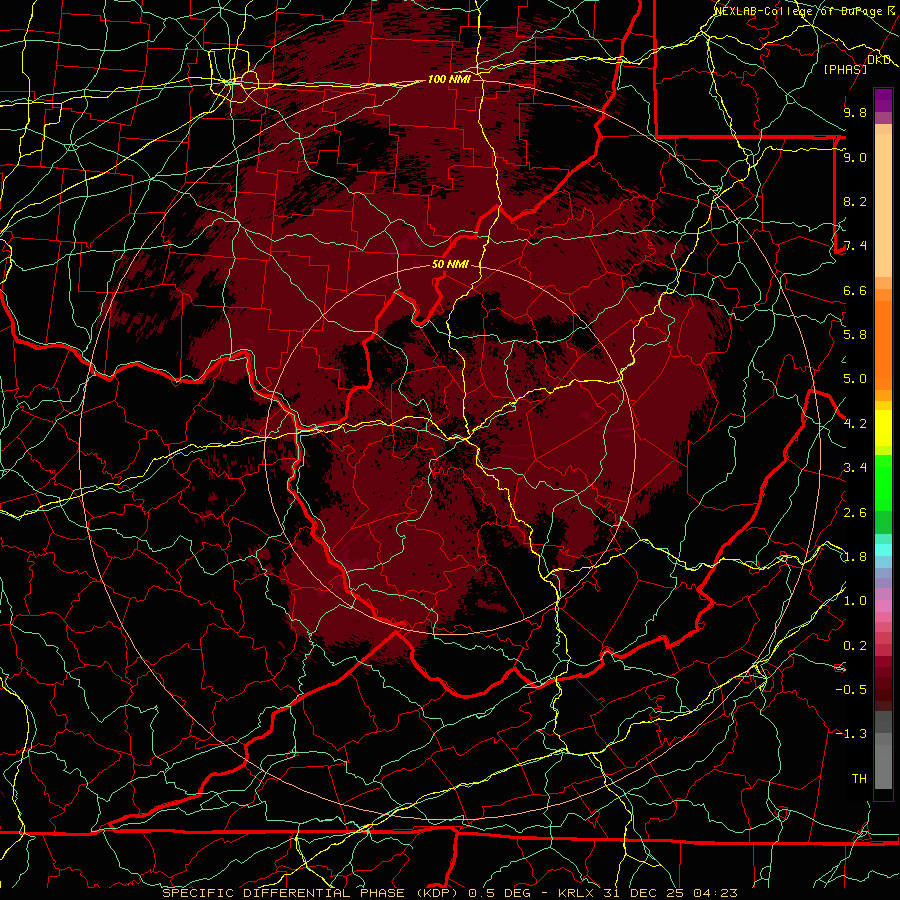Screen dimensions: 900x900
Task: Click the TH threshold label on the scale
Action: [859, 779]
